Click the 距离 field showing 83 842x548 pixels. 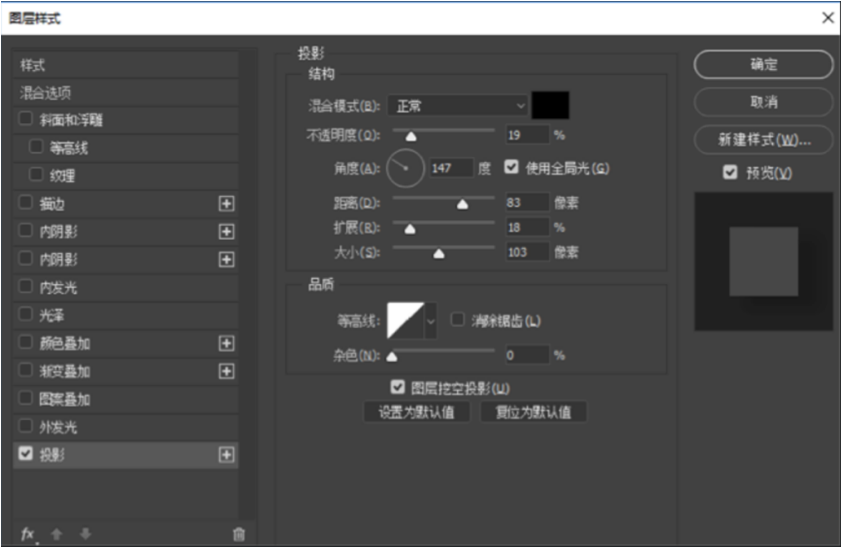point(527,202)
